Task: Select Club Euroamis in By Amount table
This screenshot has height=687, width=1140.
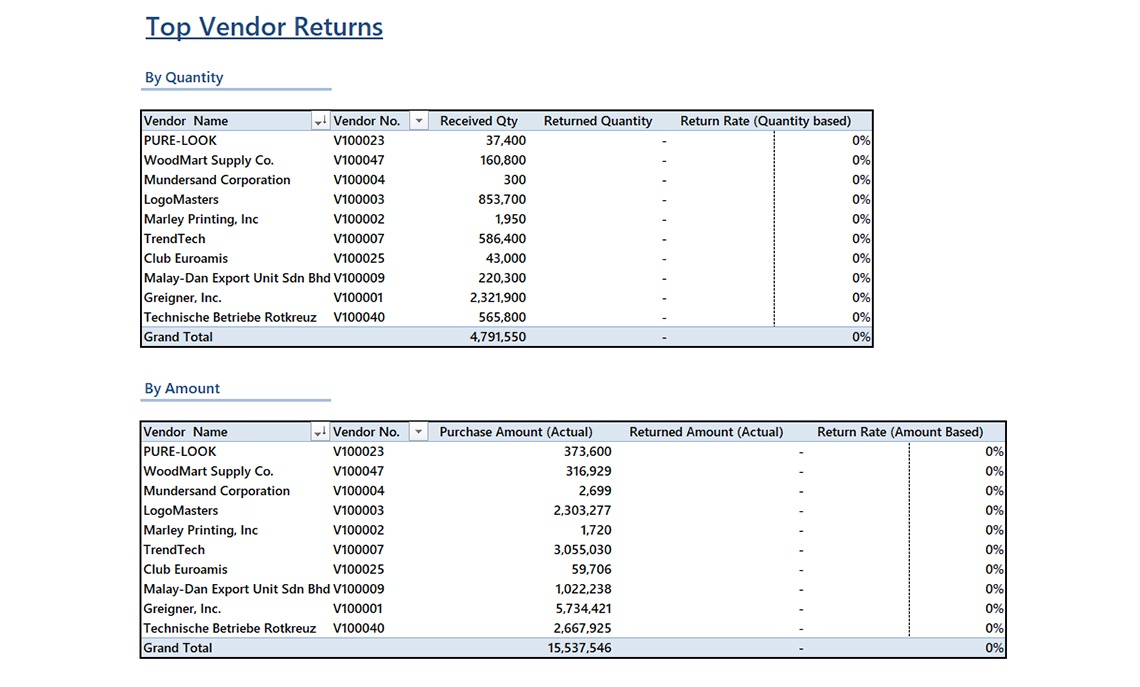Action: coord(185,570)
